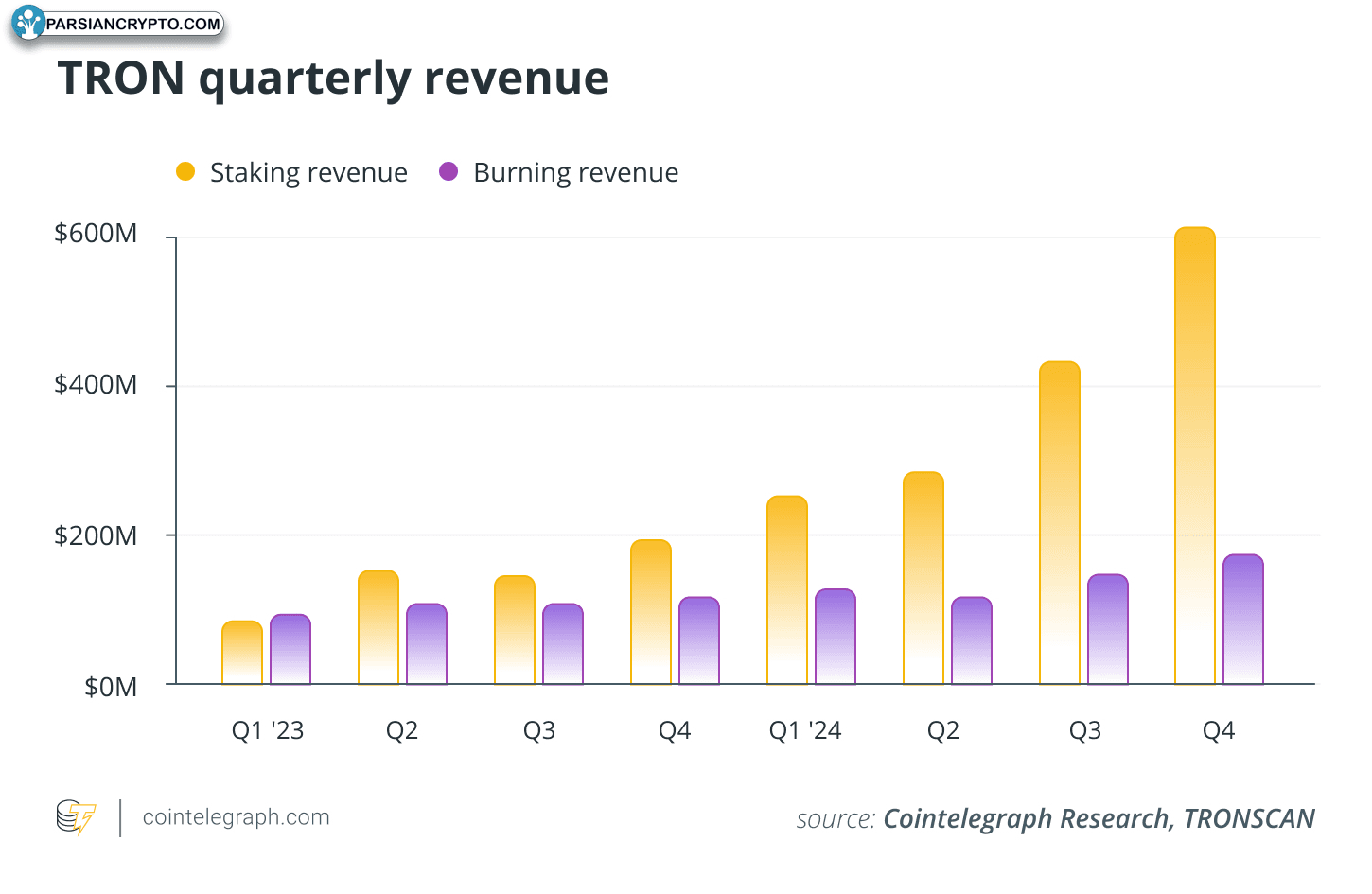Click the purple burning bar for Q2 2024

972,640
